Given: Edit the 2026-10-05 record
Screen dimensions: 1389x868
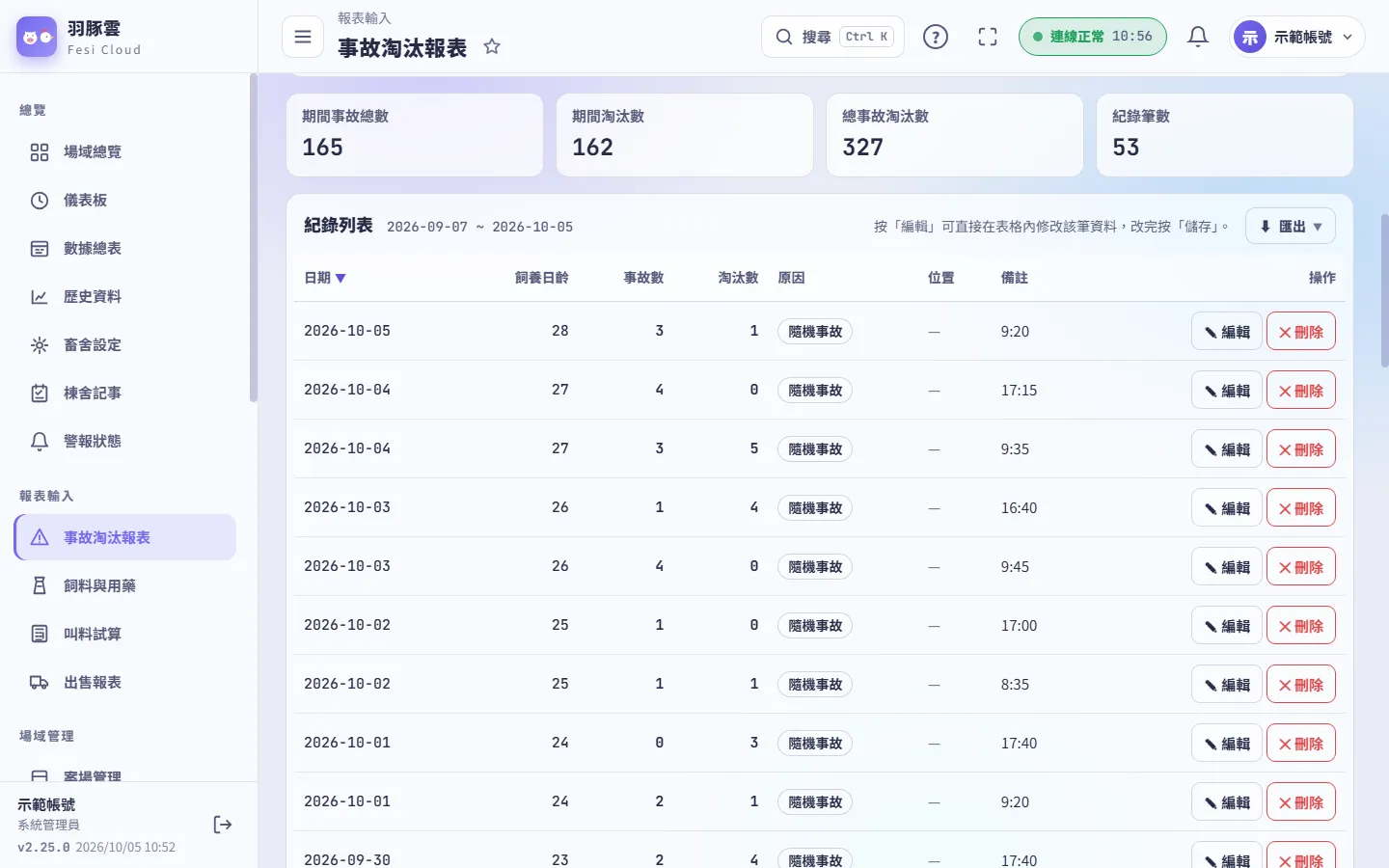Looking at the screenshot, I should point(1227,332).
